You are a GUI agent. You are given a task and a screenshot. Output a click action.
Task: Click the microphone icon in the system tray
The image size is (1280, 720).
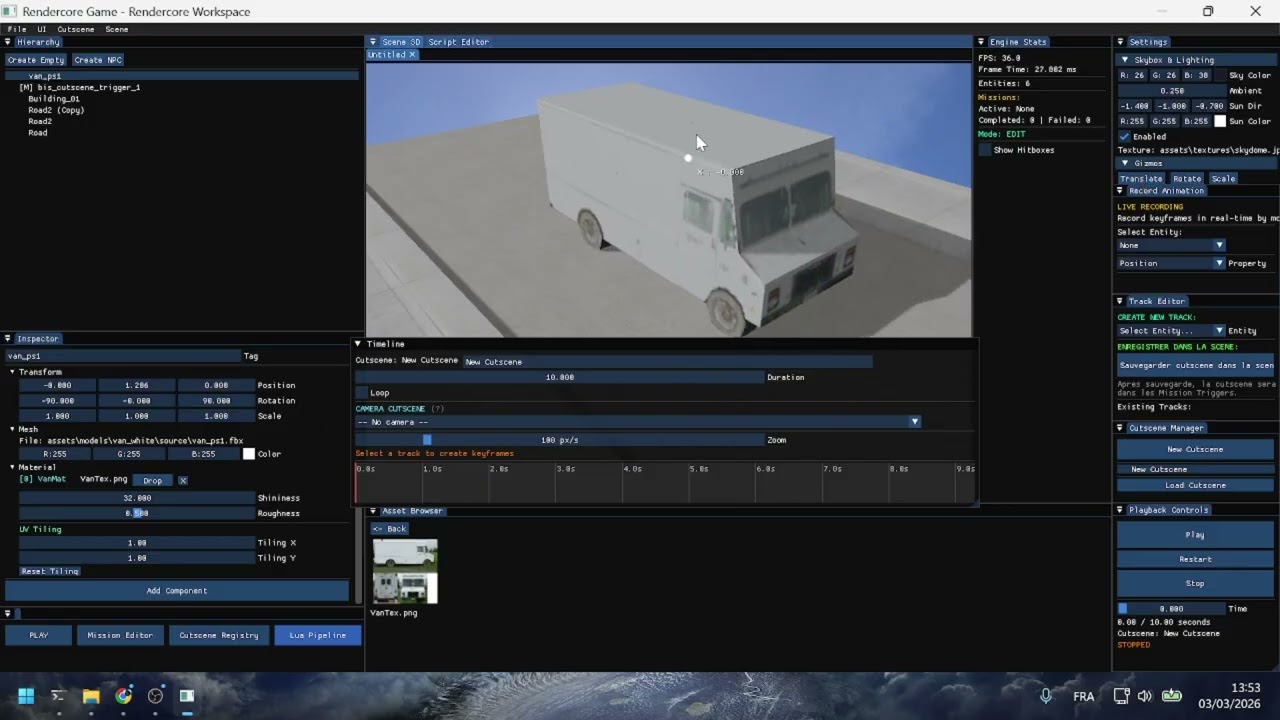(1046, 696)
